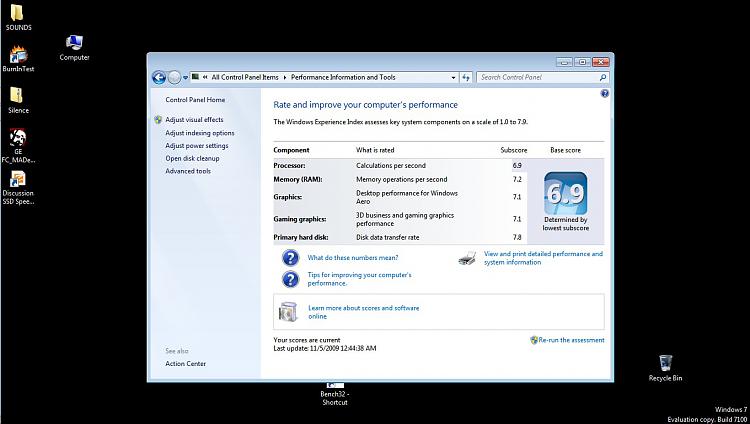Open Advanced tools link

(188, 171)
